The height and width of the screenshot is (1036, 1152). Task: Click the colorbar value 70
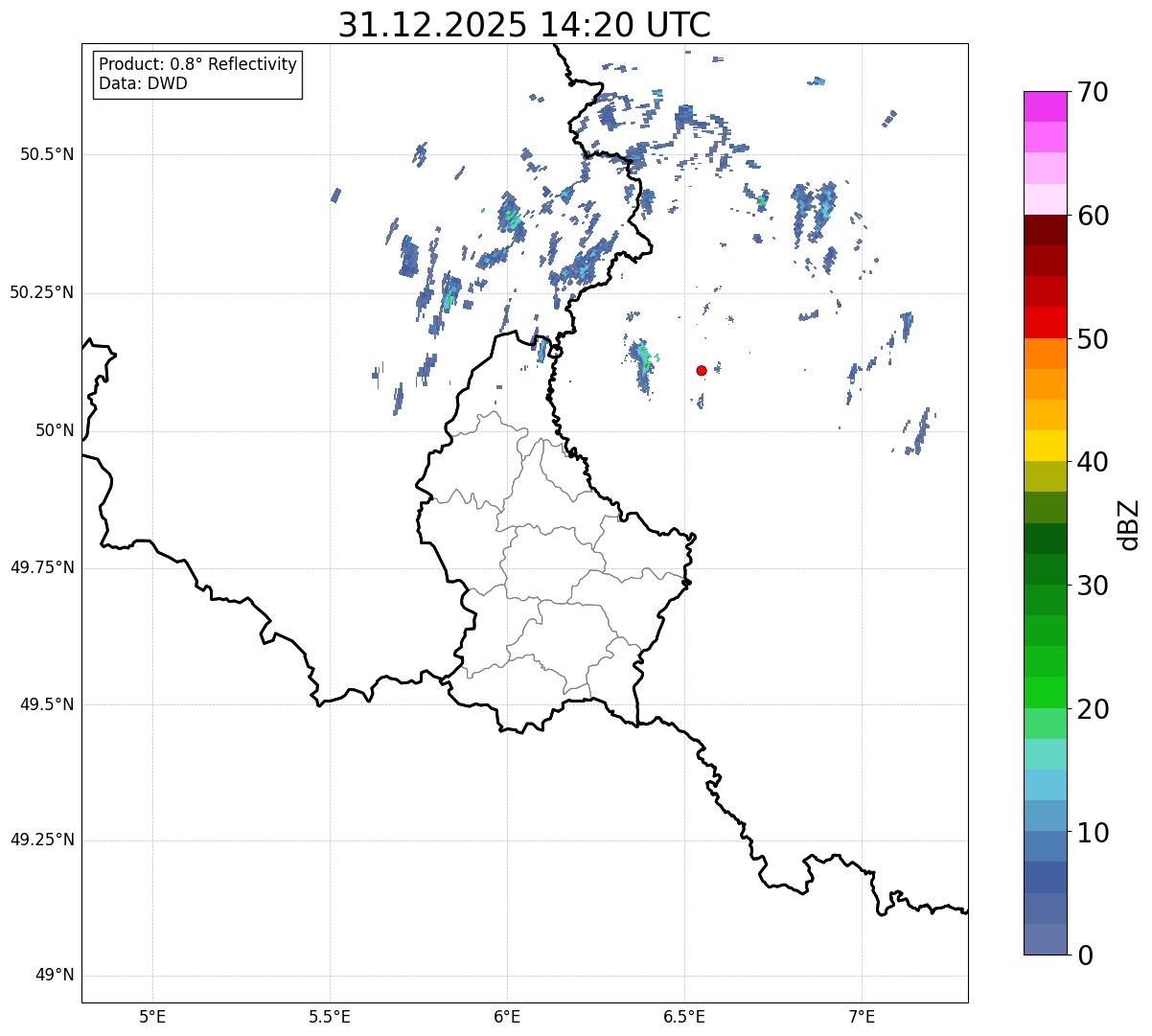coord(1093,92)
